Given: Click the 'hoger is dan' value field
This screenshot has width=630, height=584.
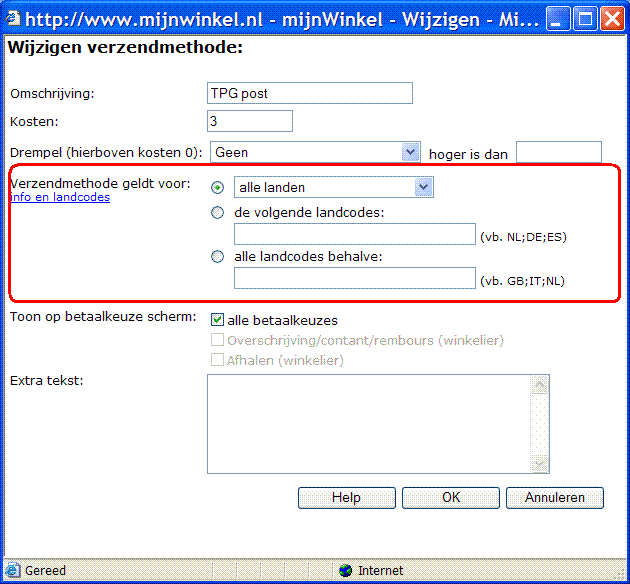Looking at the screenshot, I should (x=558, y=152).
